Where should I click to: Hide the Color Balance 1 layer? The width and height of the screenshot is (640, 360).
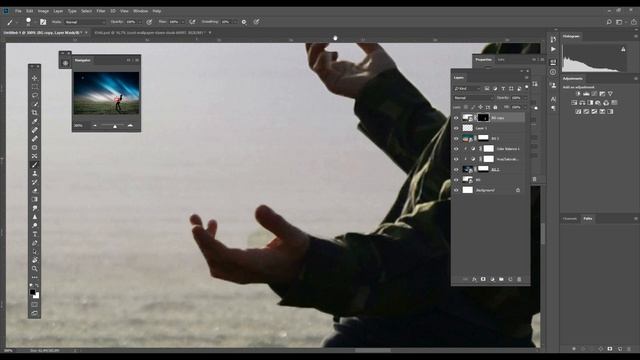456,149
